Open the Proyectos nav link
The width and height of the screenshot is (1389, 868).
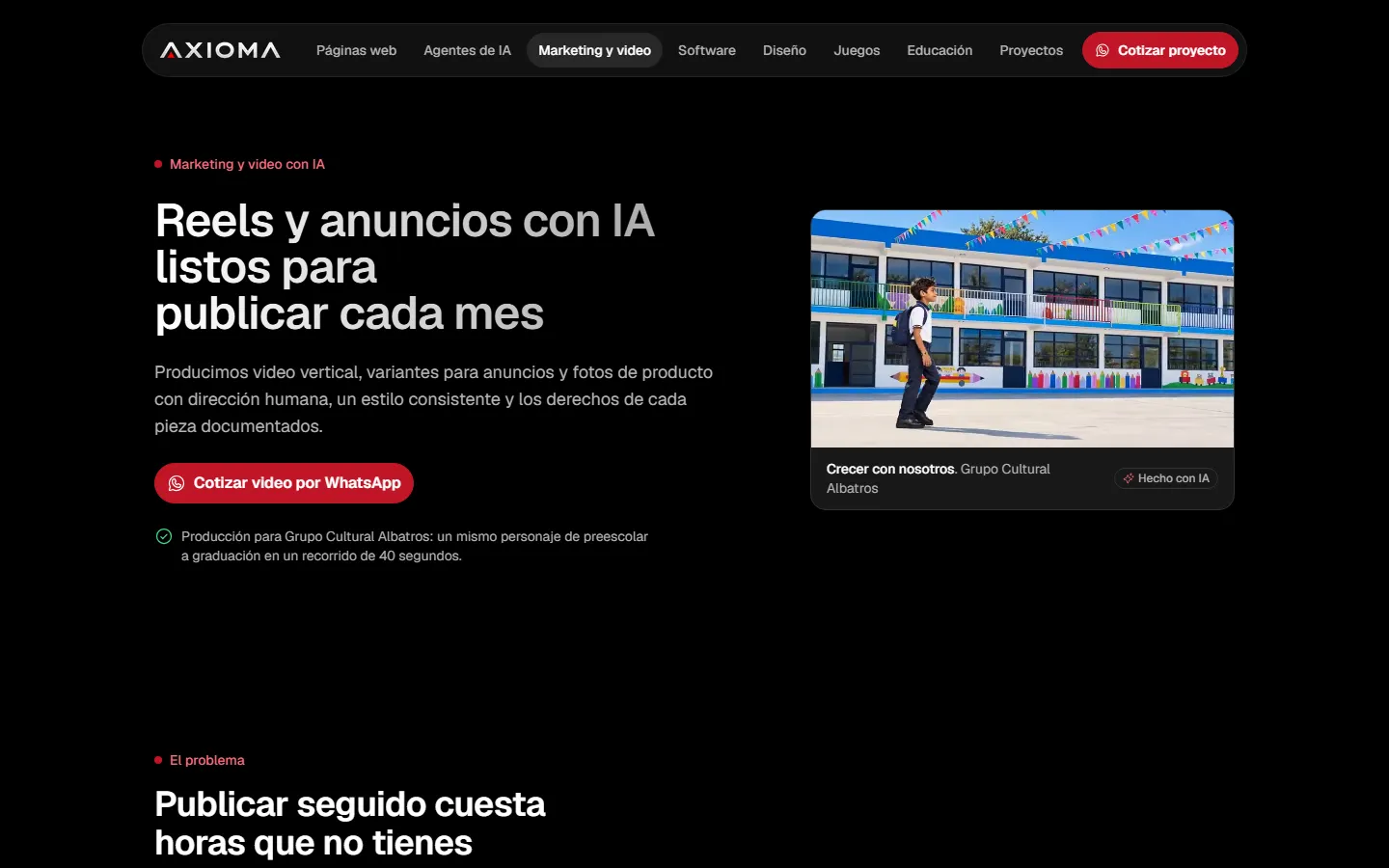click(x=1031, y=50)
